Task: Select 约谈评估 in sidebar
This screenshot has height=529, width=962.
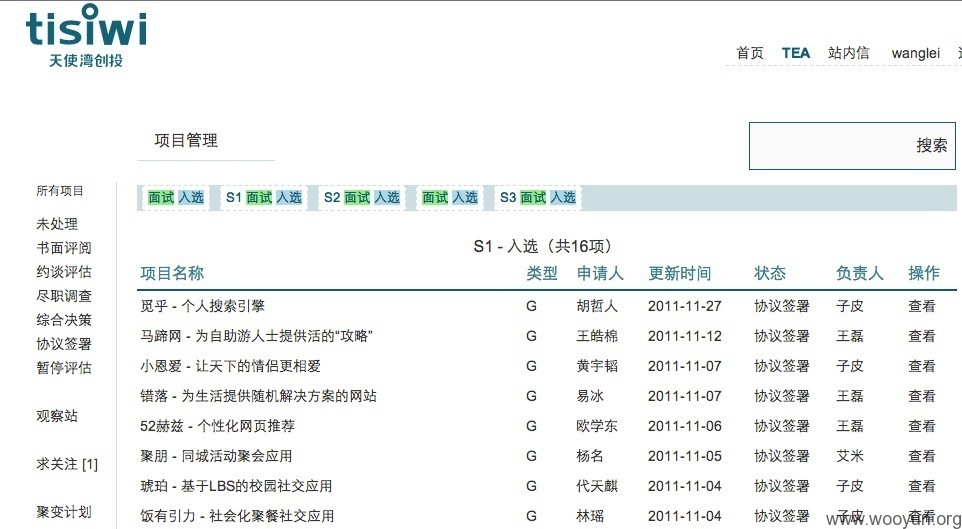Action: (x=64, y=272)
